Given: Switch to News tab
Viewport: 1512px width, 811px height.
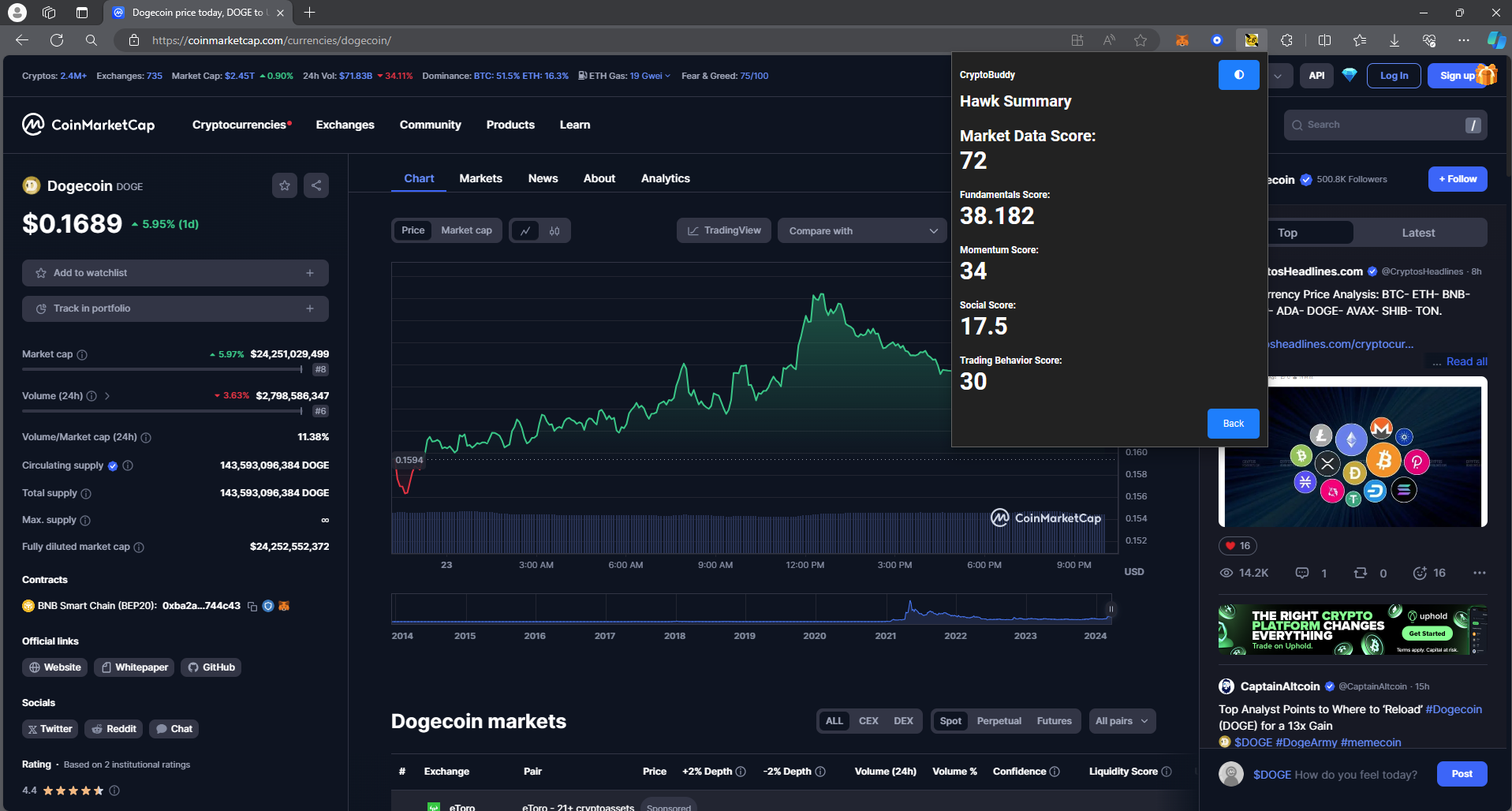Looking at the screenshot, I should click(x=543, y=178).
